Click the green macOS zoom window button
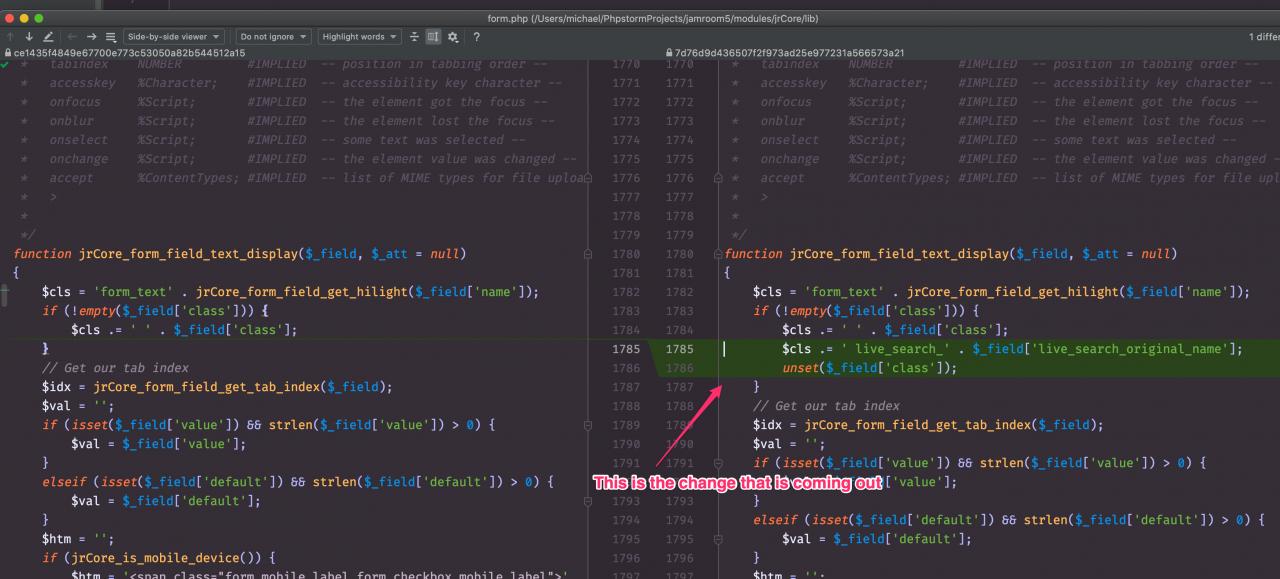This screenshot has height=579, width=1280. 40,18
